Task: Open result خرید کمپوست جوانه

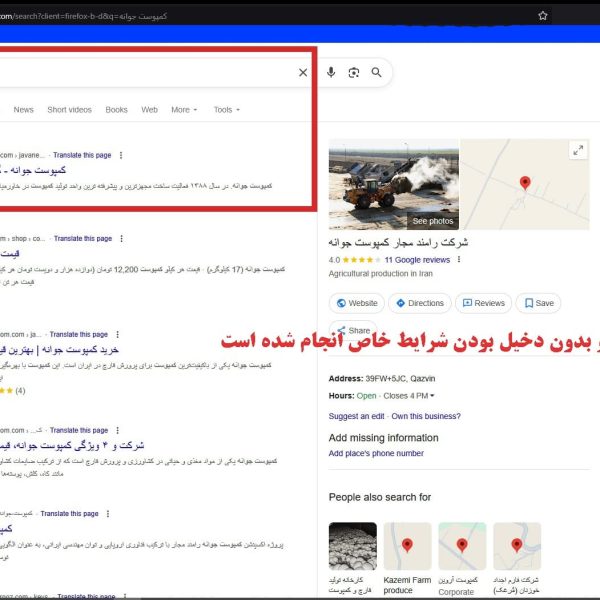Action: [x=59, y=349]
